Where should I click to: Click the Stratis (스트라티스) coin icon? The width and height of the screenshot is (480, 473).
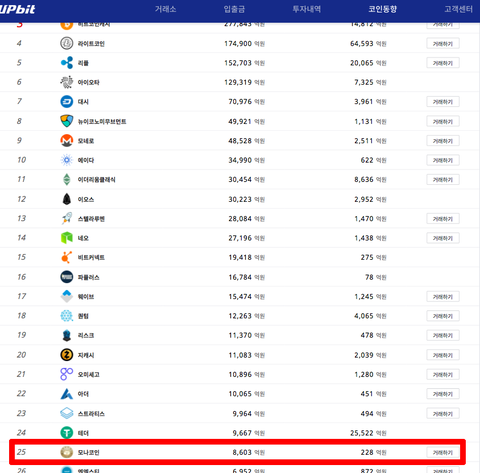(67, 413)
